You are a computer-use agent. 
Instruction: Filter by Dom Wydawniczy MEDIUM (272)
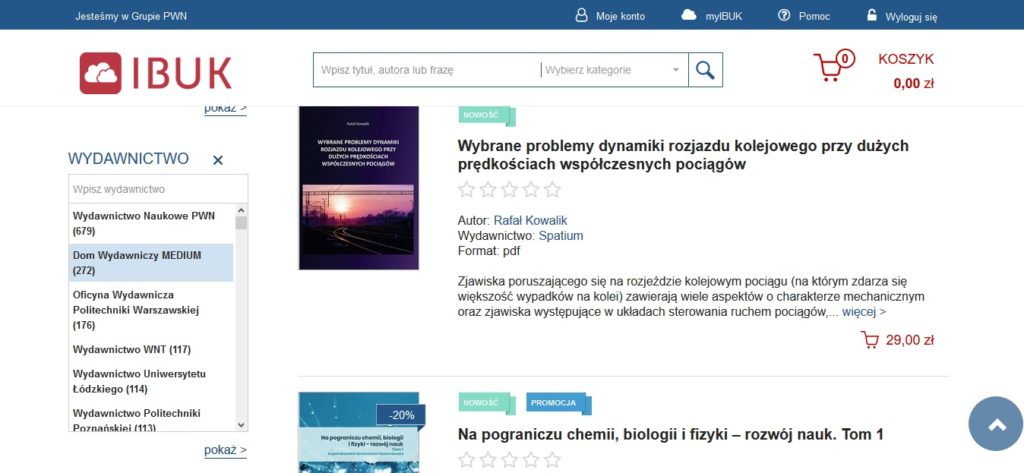(x=151, y=263)
